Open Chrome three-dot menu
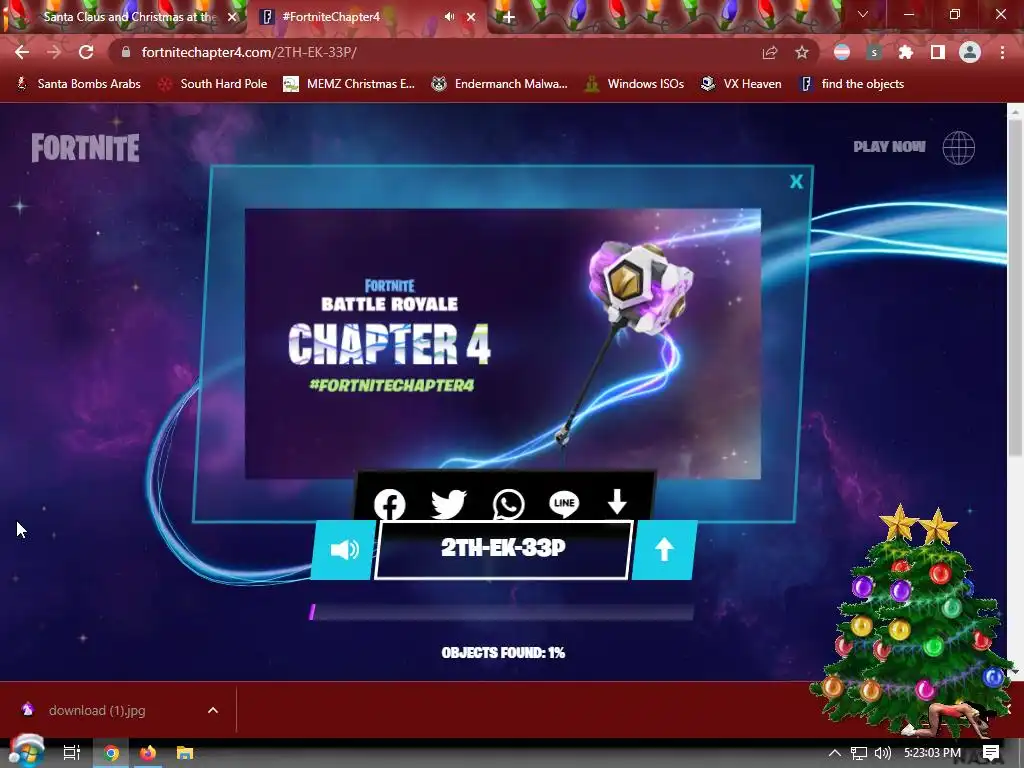1024x768 pixels. click(1002, 52)
